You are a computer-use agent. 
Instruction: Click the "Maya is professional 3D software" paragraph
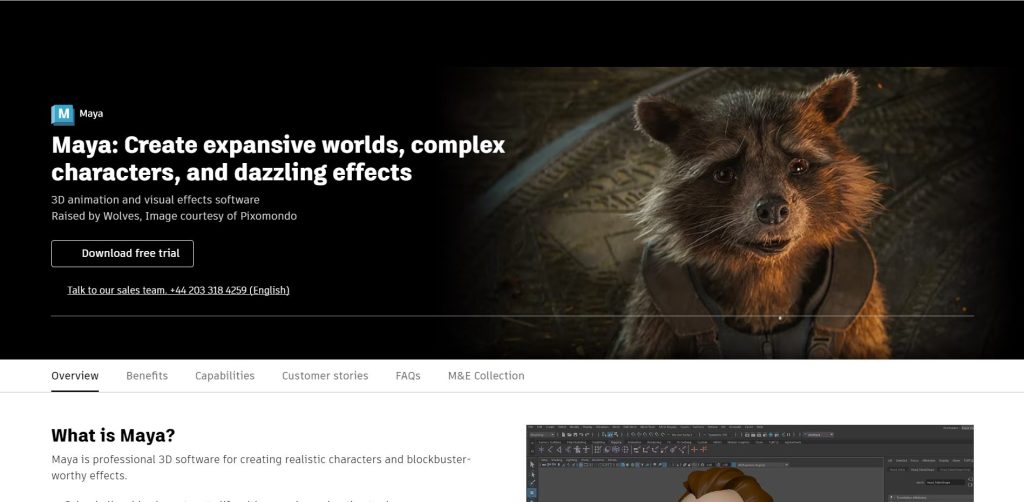point(261,467)
